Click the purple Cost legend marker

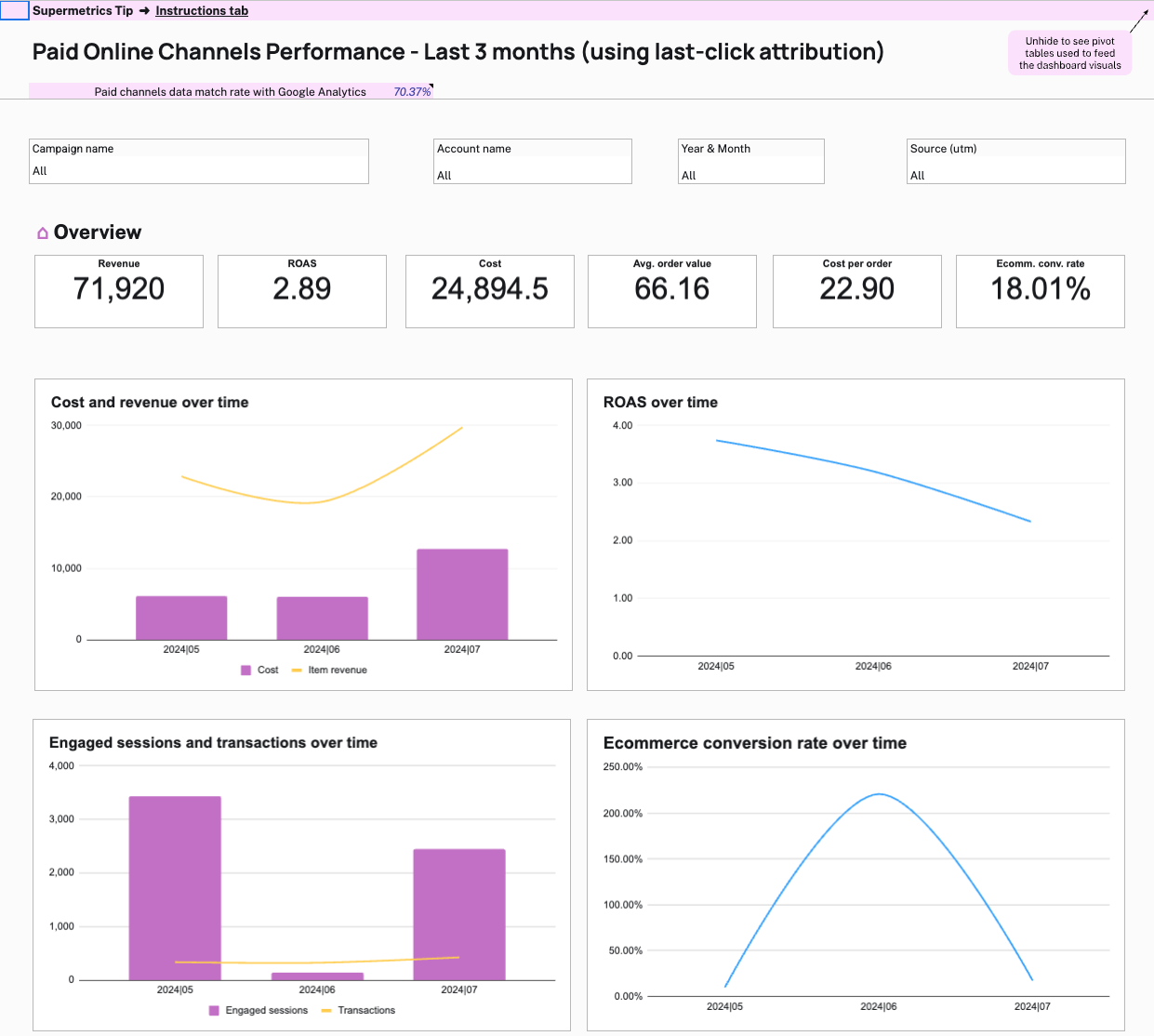click(246, 671)
